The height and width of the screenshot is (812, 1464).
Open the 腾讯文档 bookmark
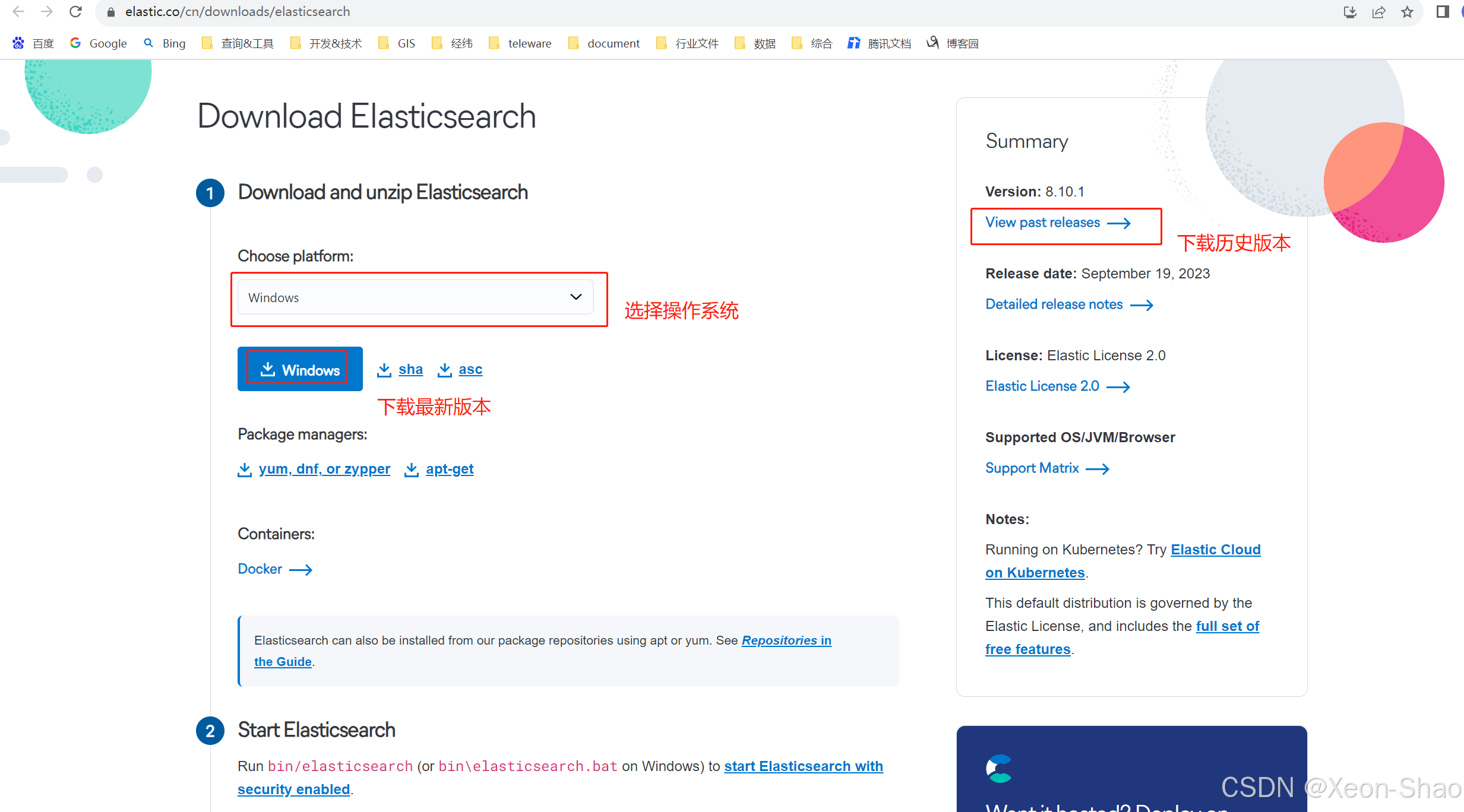pyautogui.click(x=879, y=43)
